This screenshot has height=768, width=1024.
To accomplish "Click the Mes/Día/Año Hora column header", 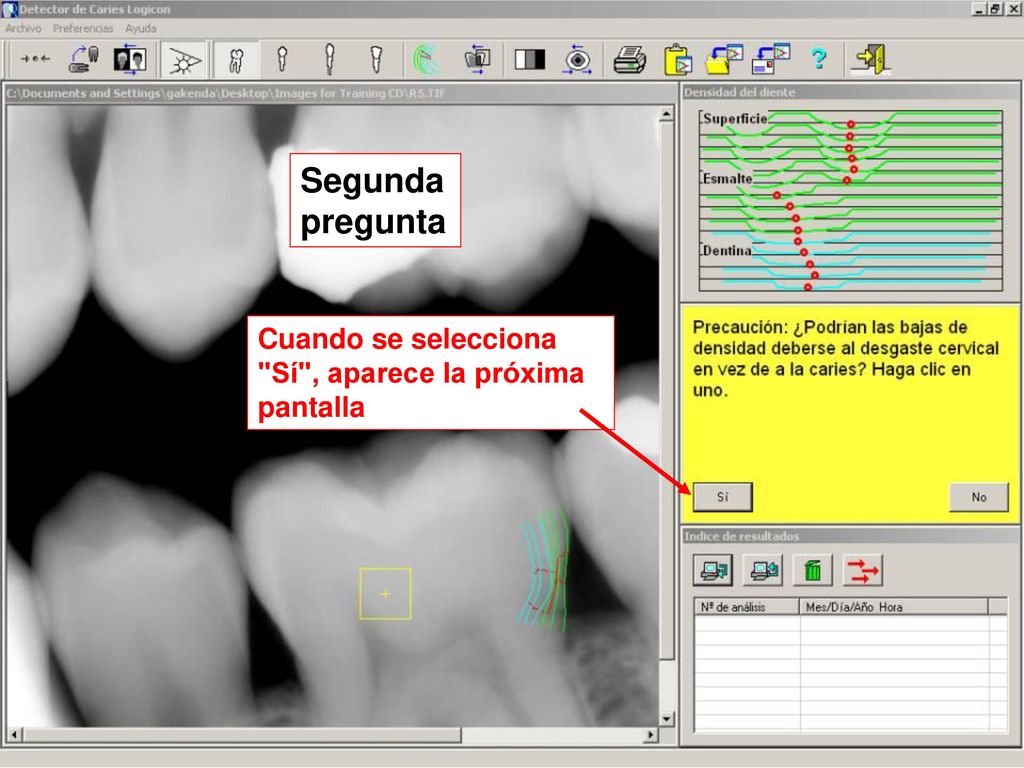I will pos(894,607).
